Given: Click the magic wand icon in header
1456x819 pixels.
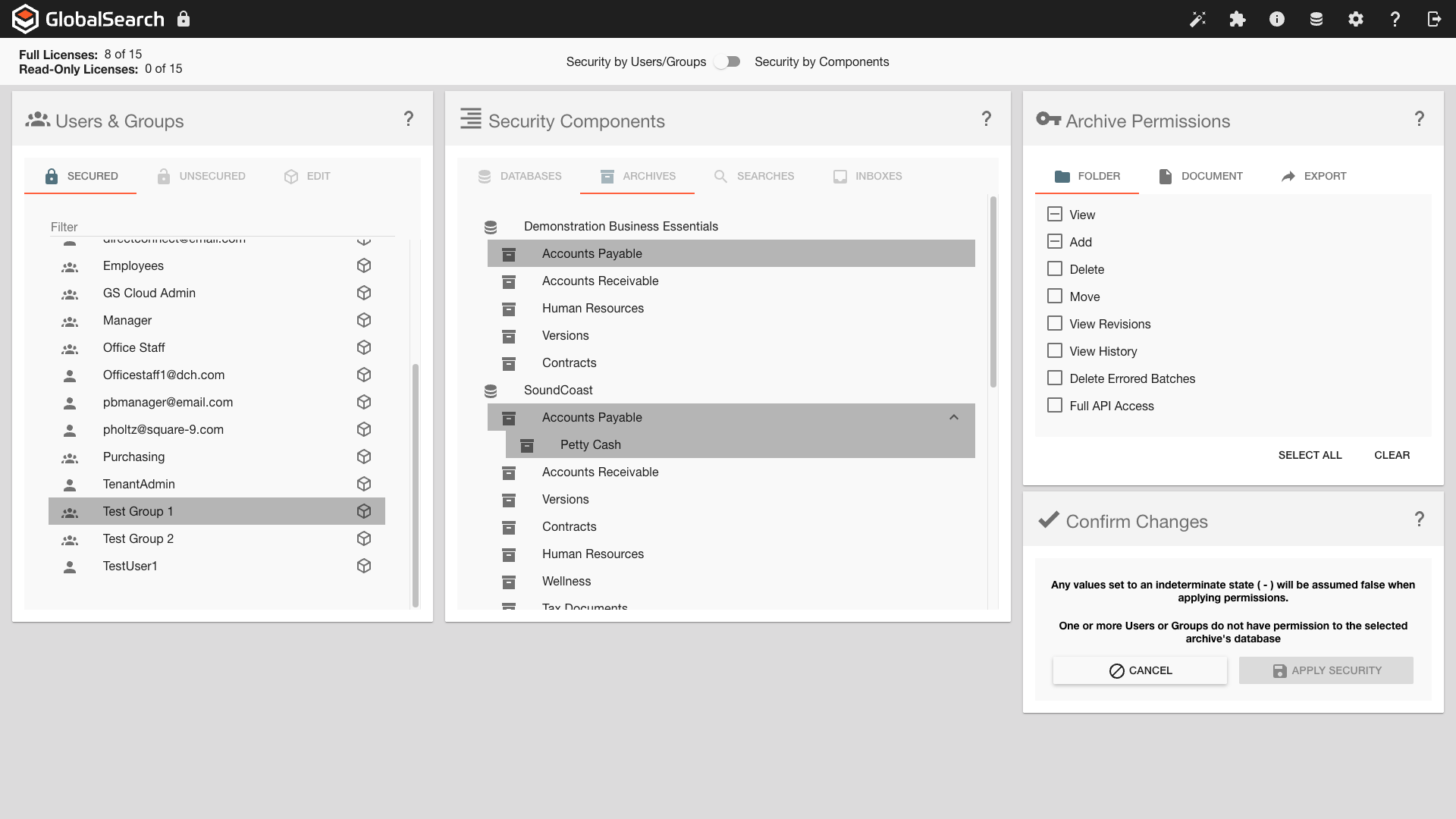Looking at the screenshot, I should pos(1197,19).
